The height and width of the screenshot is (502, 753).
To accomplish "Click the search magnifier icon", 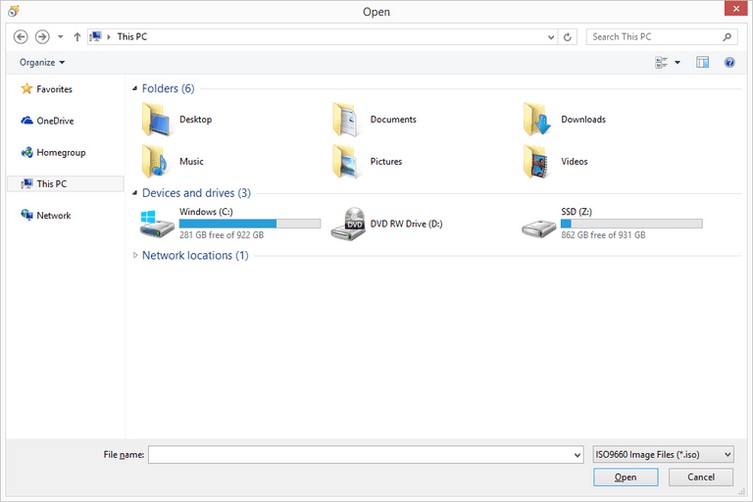I will pos(727,37).
